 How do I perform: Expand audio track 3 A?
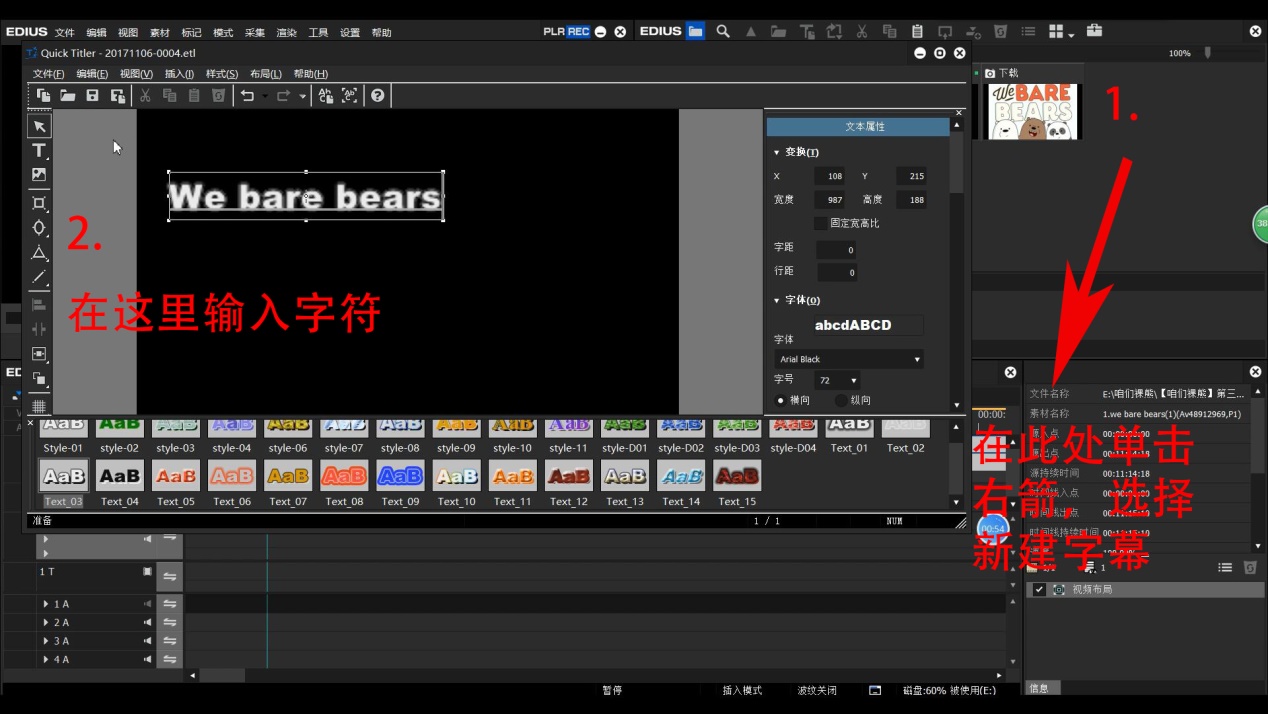click(x=46, y=641)
